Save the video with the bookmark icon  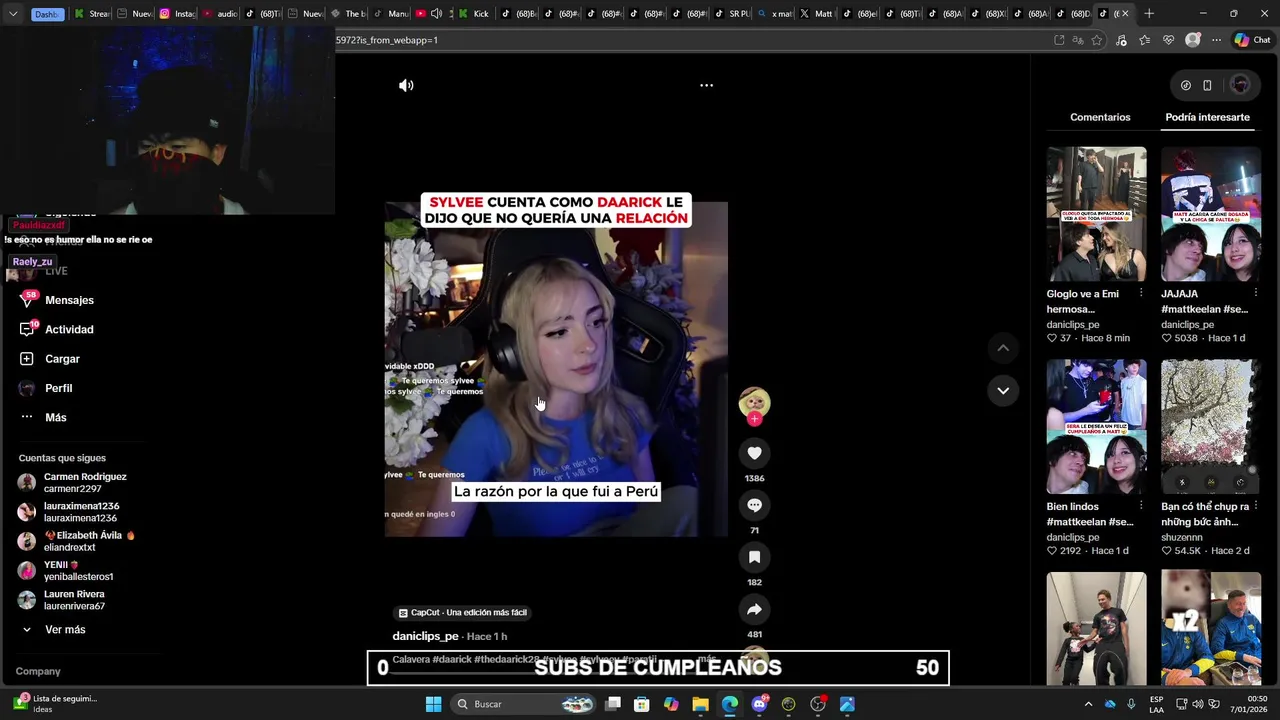pyautogui.click(x=754, y=557)
